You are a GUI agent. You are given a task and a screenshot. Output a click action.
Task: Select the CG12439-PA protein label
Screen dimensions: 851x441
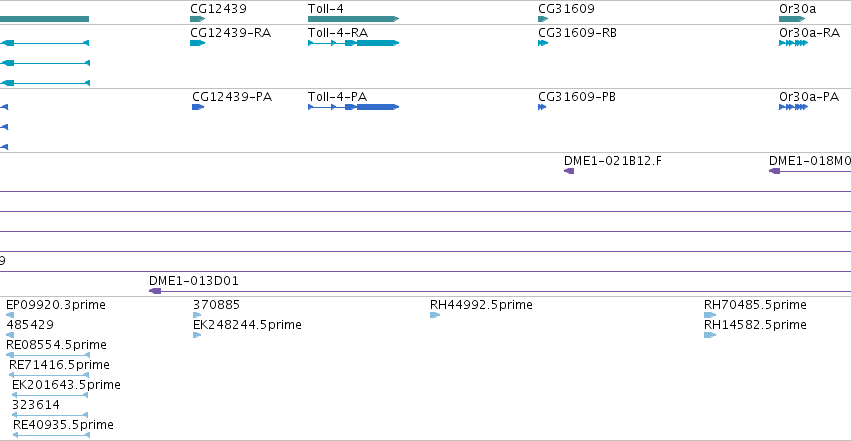232,97
